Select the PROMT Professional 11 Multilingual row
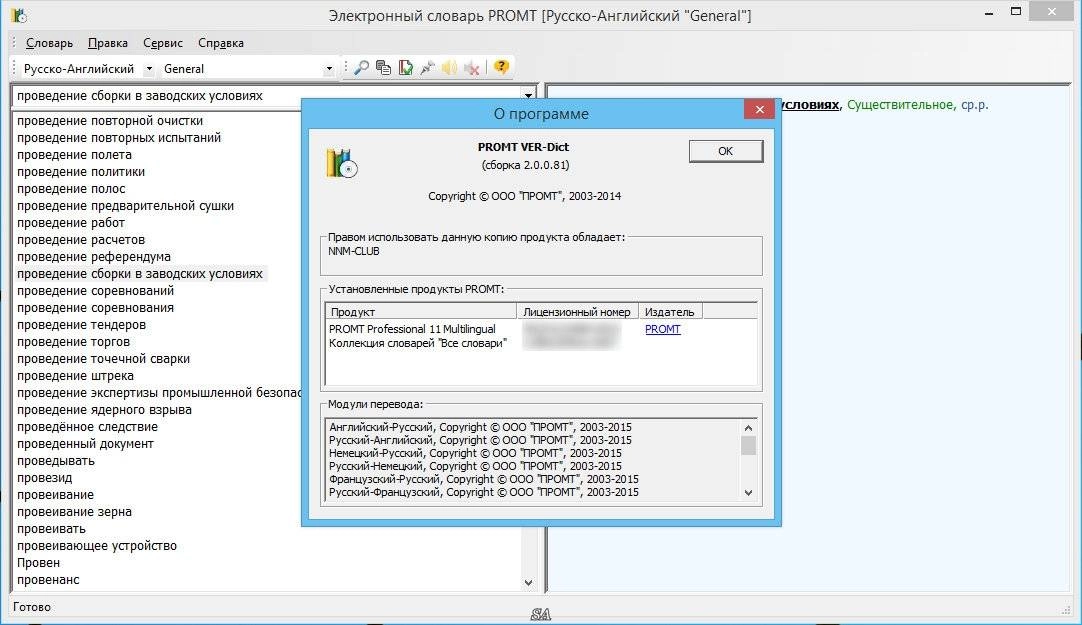1082x625 pixels. pyautogui.click(x=412, y=329)
